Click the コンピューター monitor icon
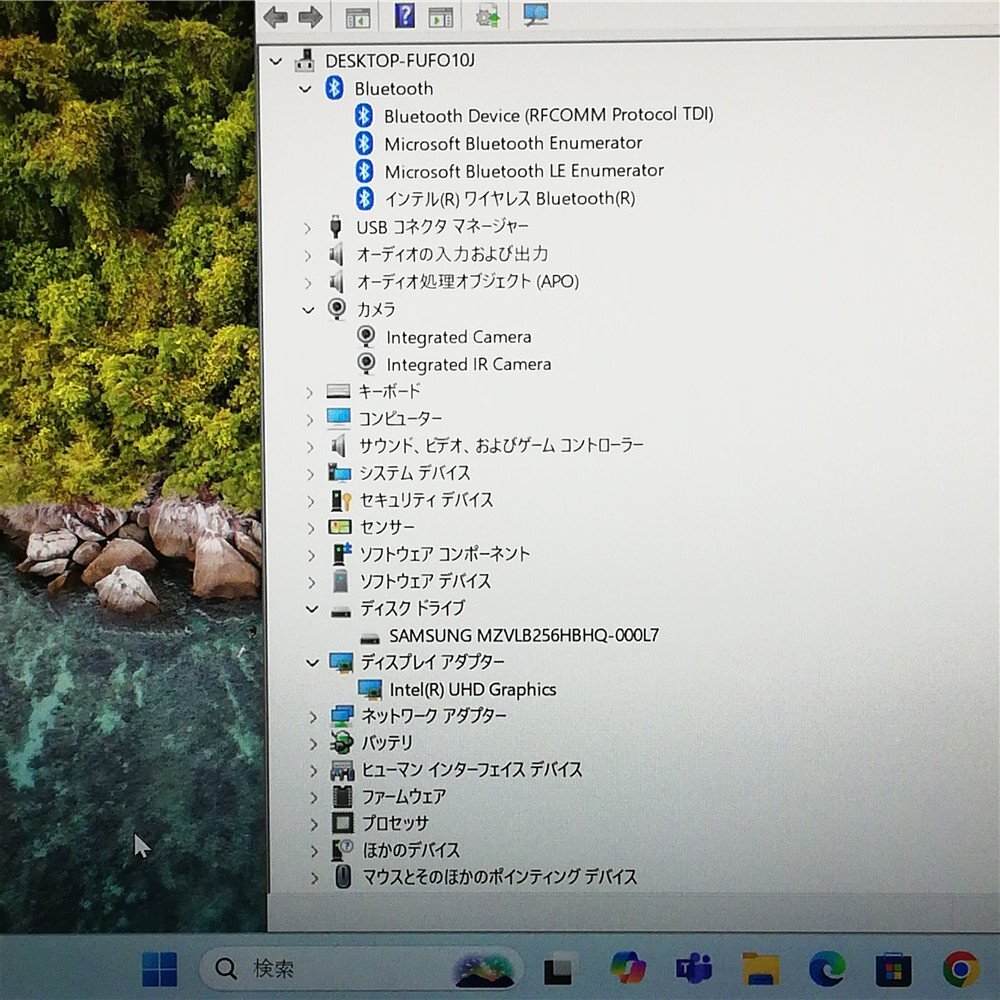 coord(339,418)
